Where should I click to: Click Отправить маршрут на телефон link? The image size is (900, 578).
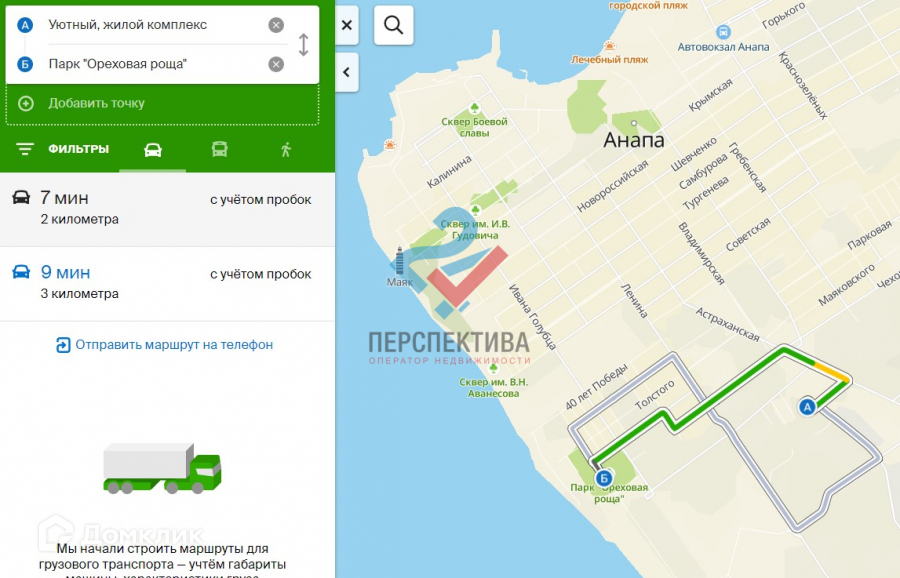coord(165,345)
